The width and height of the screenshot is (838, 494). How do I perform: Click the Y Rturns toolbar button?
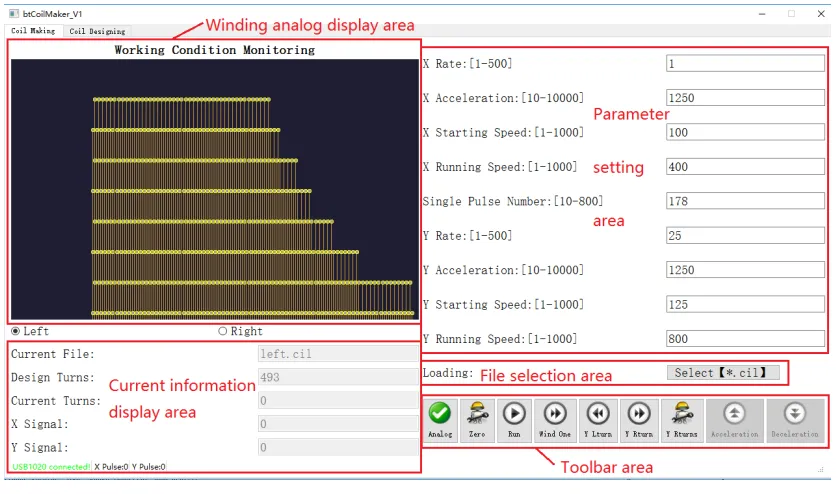[682, 420]
